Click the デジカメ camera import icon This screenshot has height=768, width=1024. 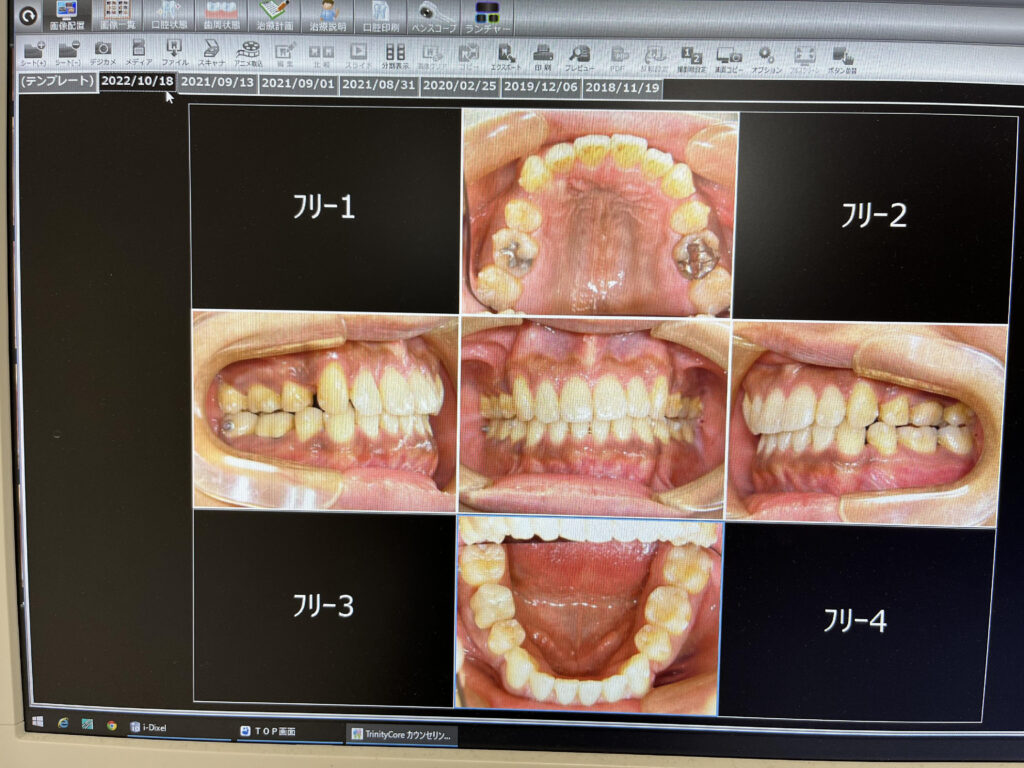[x=102, y=52]
